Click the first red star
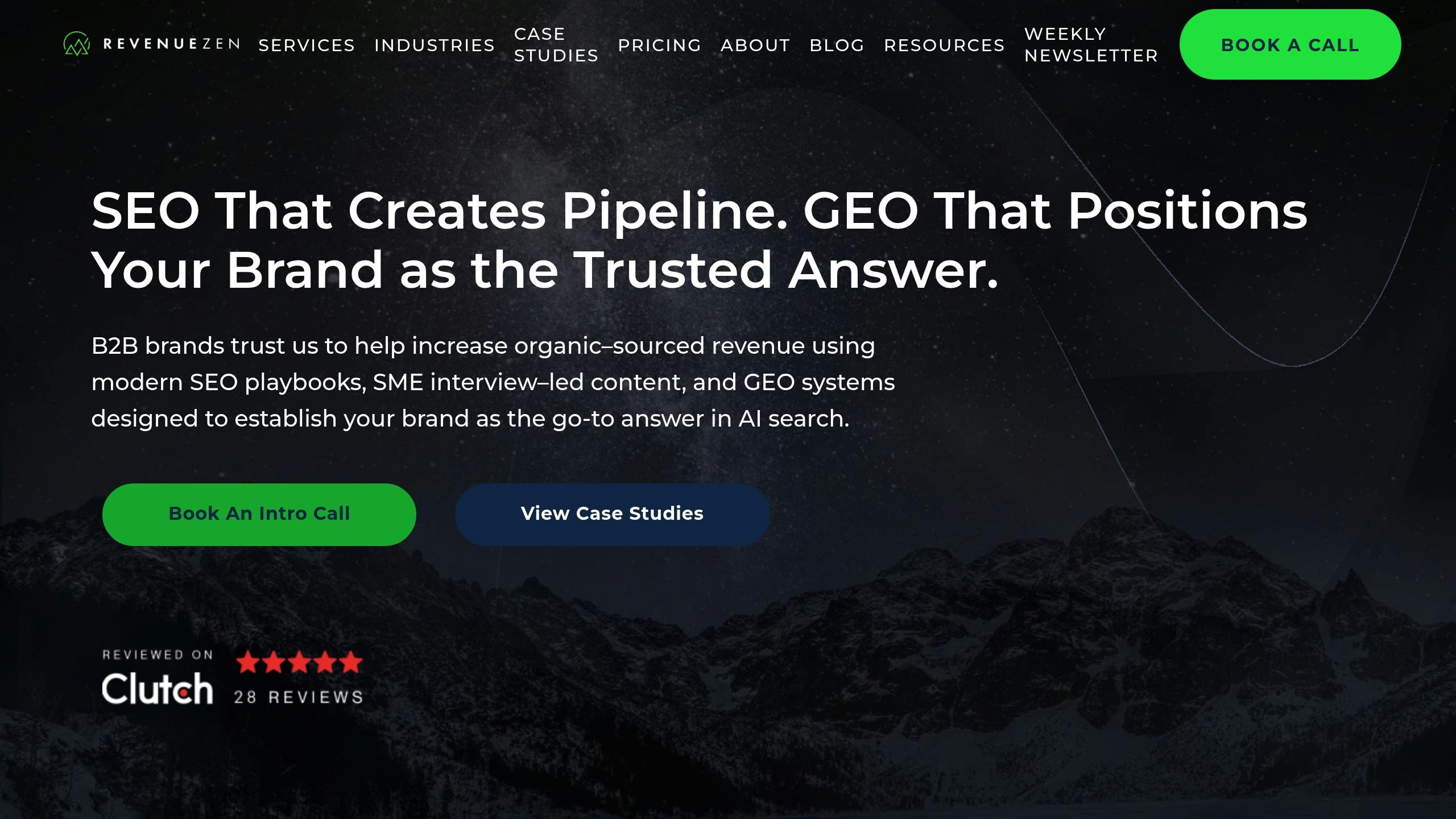 [248, 663]
